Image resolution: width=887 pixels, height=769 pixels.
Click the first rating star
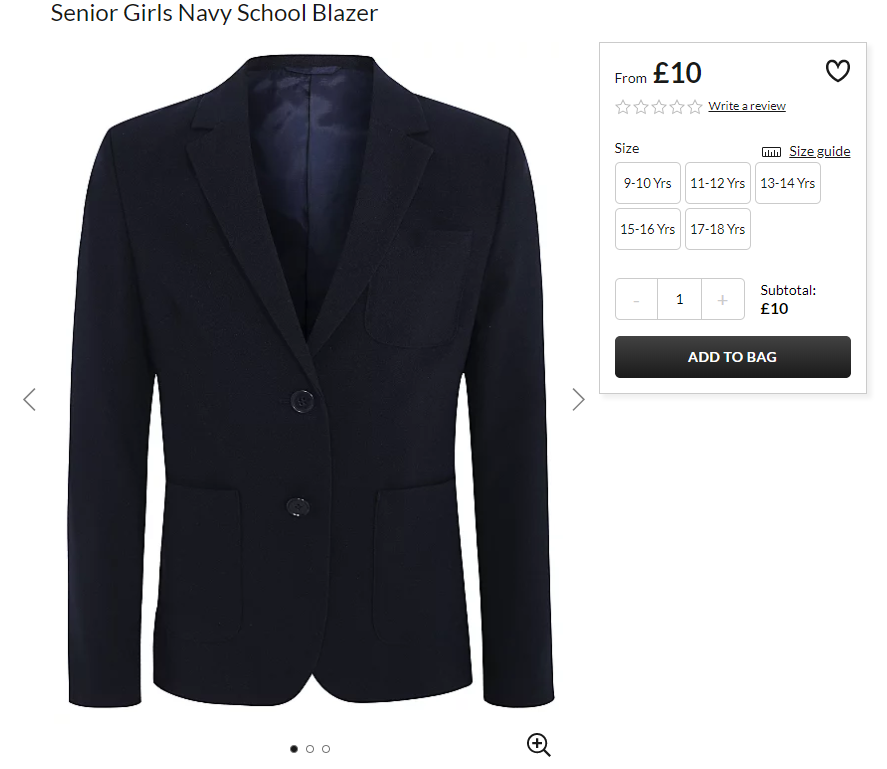[x=623, y=106]
